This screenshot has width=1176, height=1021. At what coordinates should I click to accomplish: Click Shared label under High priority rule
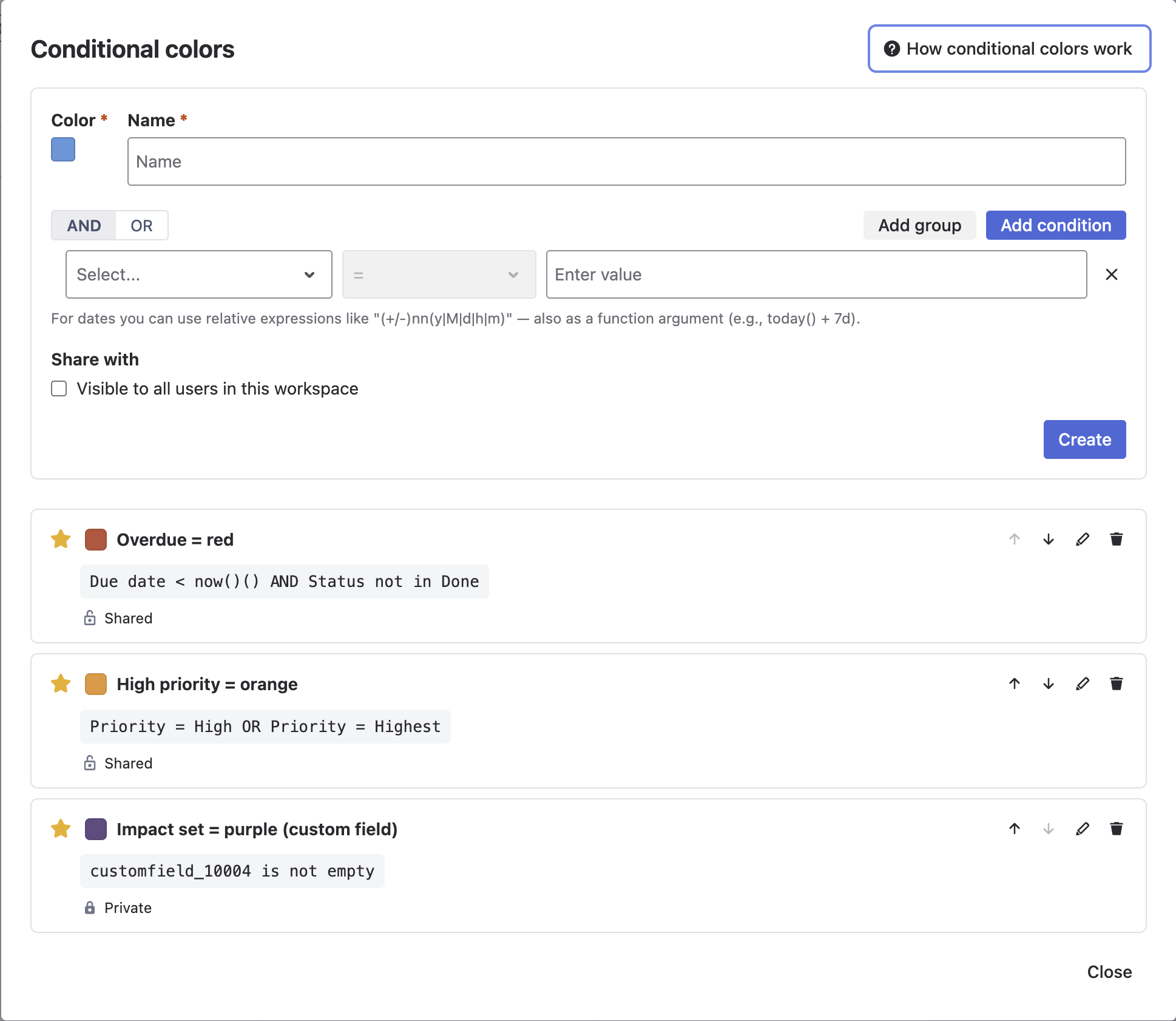click(x=128, y=763)
